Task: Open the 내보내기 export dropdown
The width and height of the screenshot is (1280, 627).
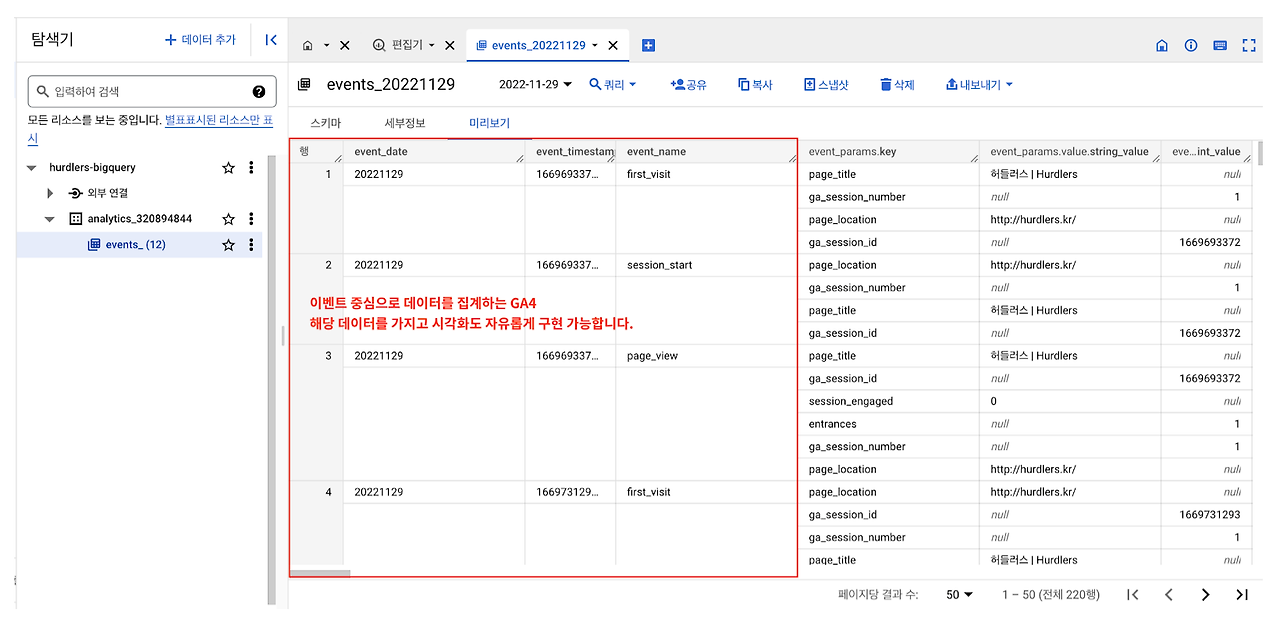Action: pyautogui.click(x=979, y=85)
